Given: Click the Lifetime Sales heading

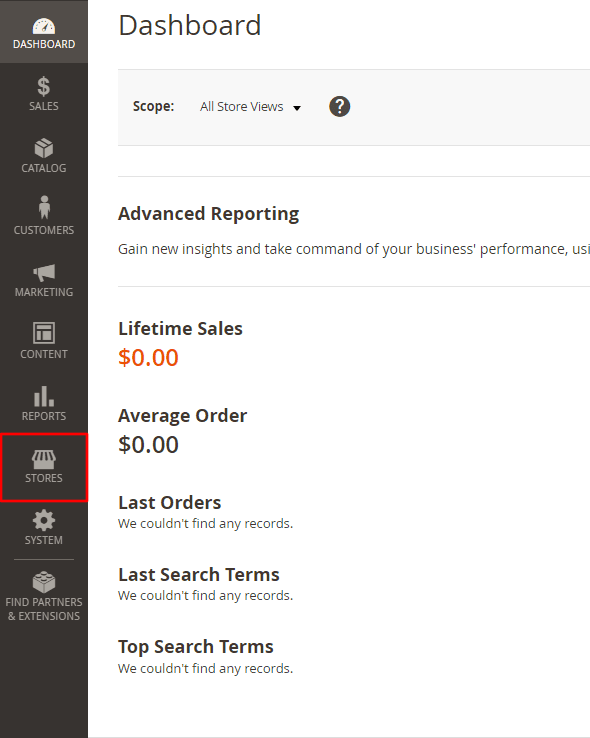Looking at the screenshot, I should [180, 329].
